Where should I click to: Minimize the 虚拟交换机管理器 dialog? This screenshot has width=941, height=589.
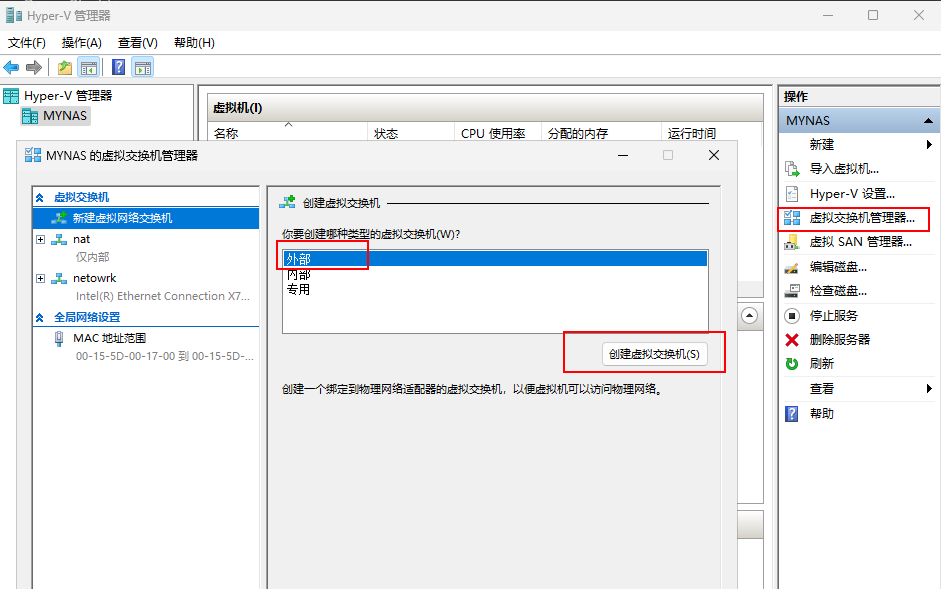[623, 156]
